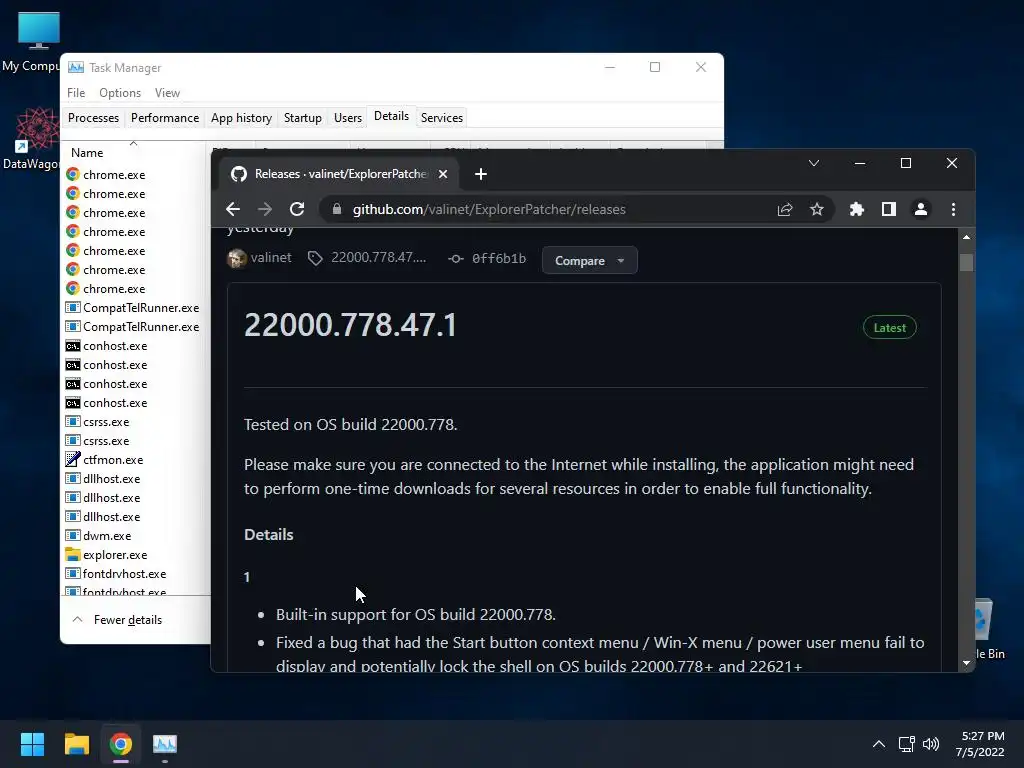Click the dwm.exe process icon
Viewport: 1024px width, 768px height.
point(72,536)
